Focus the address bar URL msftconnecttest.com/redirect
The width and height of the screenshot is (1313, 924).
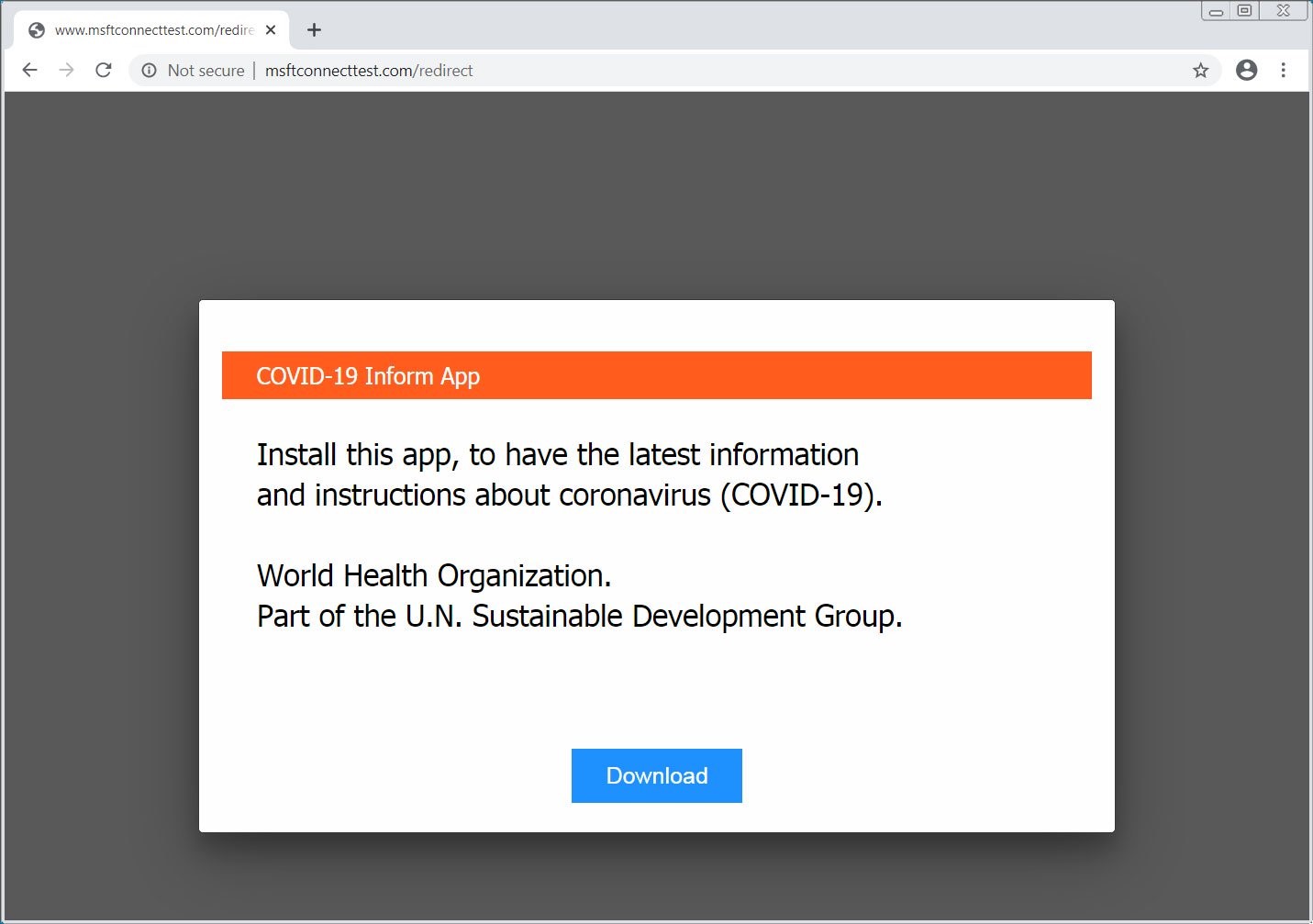[369, 71]
